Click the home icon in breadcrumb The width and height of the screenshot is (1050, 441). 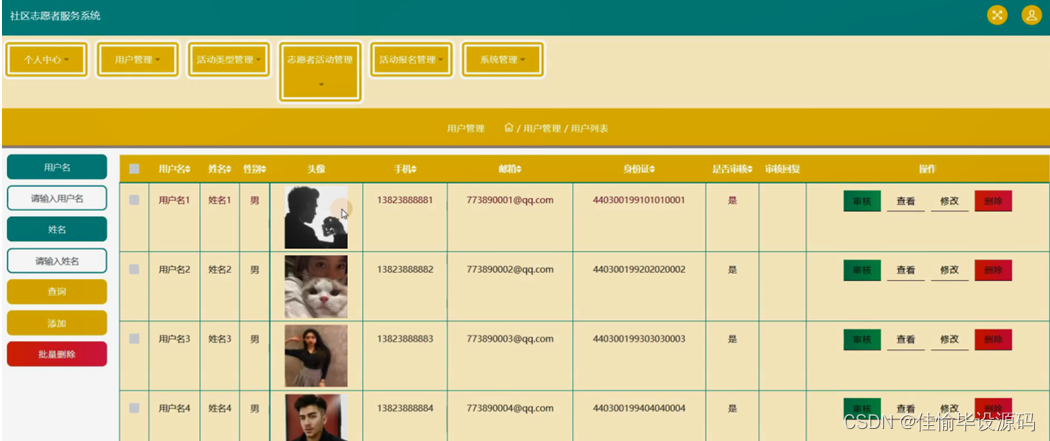509,128
